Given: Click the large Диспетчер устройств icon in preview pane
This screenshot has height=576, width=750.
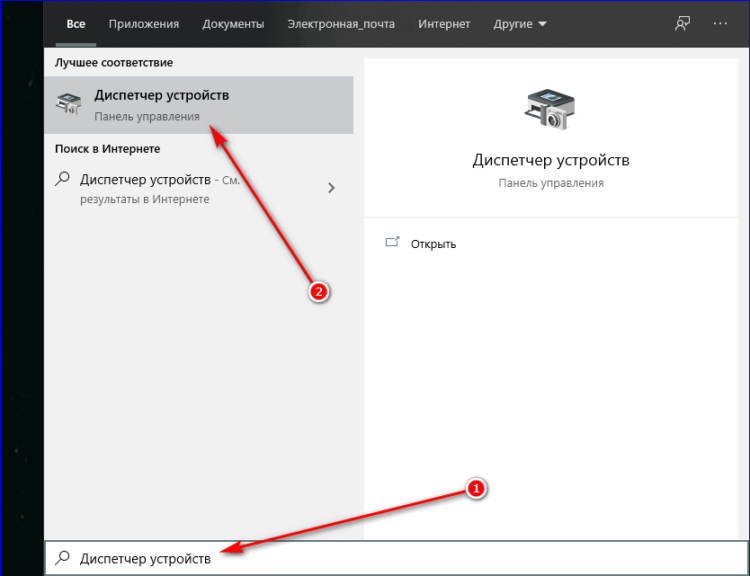Looking at the screenshot, I should tap(549, 108).
